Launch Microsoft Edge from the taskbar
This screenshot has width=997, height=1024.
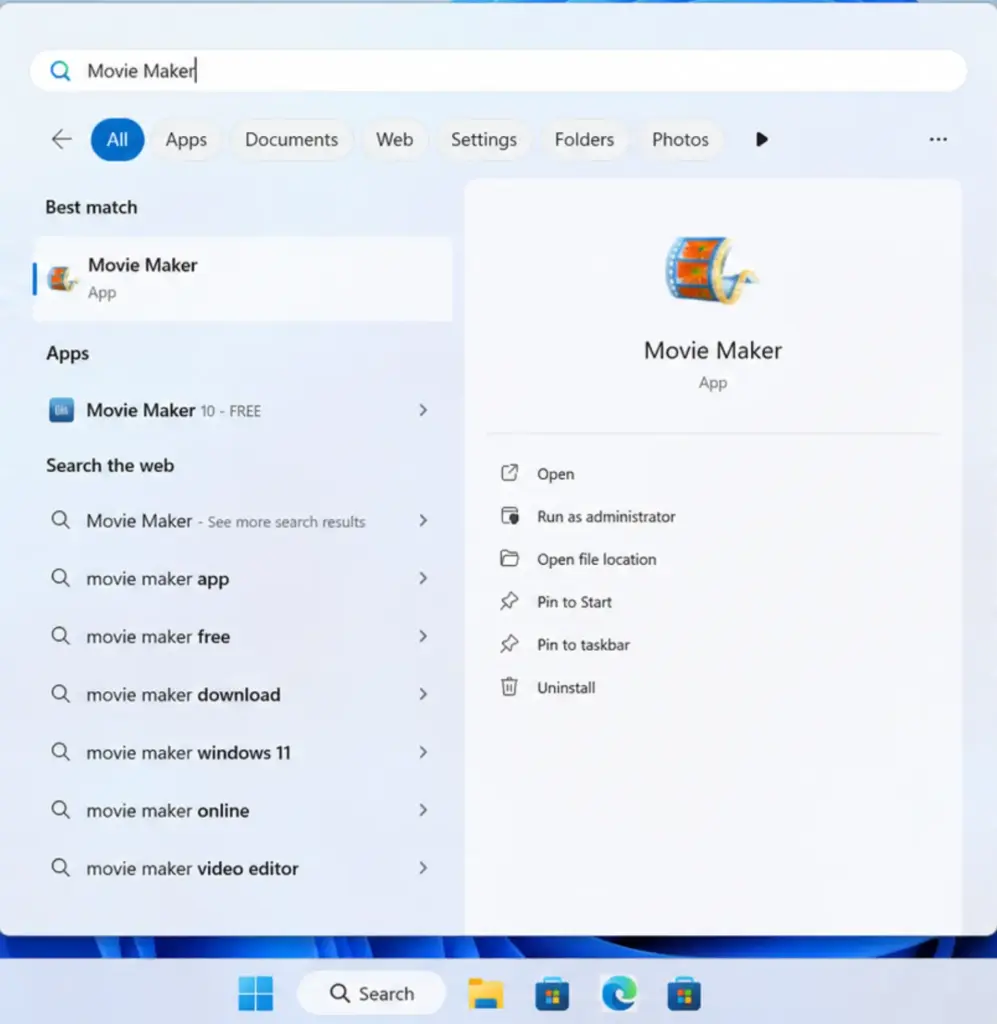619,993
